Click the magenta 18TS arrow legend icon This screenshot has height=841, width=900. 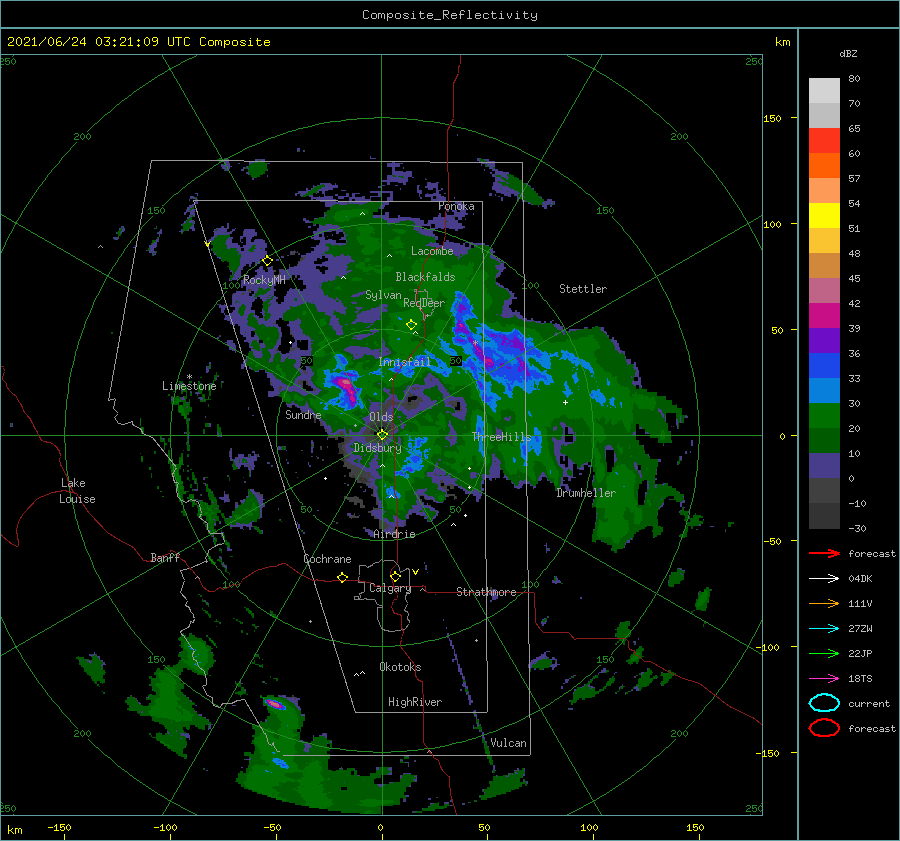tap(824, 679)
